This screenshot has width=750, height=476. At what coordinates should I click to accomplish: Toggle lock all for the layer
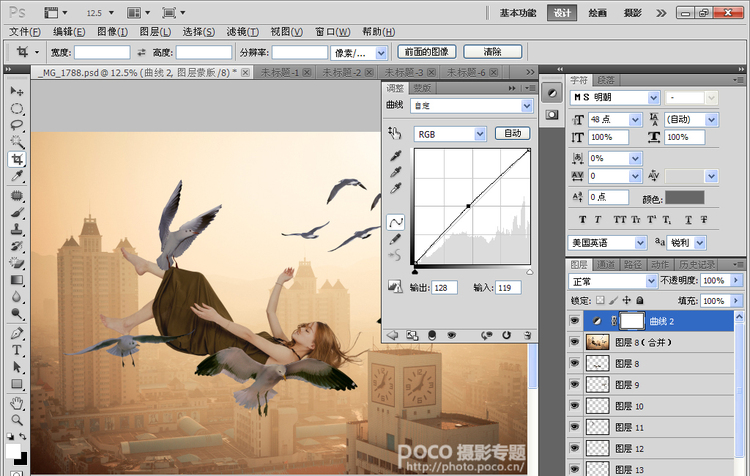pos(640,300)
